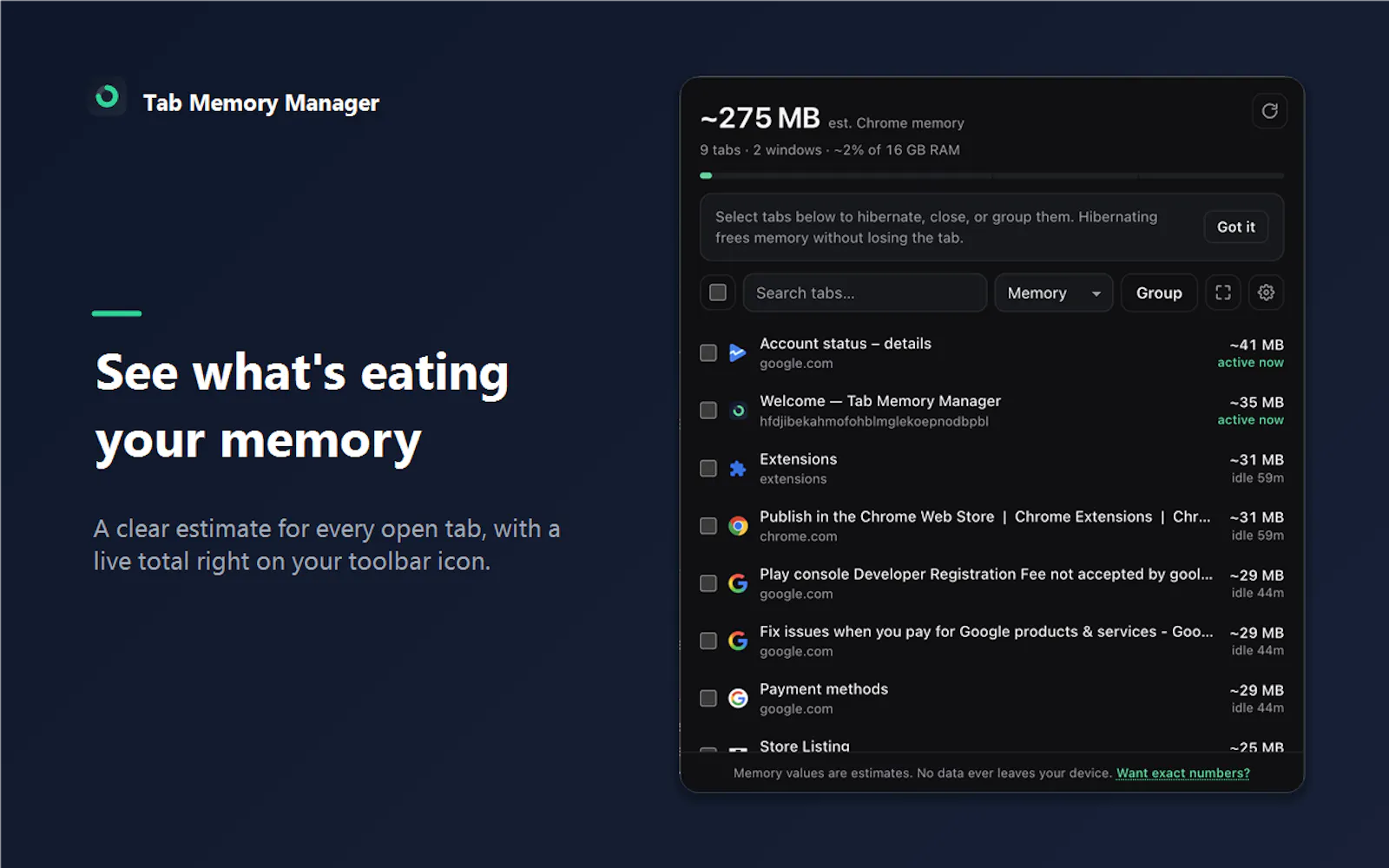Select the Payment methods checkbox
This screenshot has width=1389, height=868.
[x=708, y=698]
